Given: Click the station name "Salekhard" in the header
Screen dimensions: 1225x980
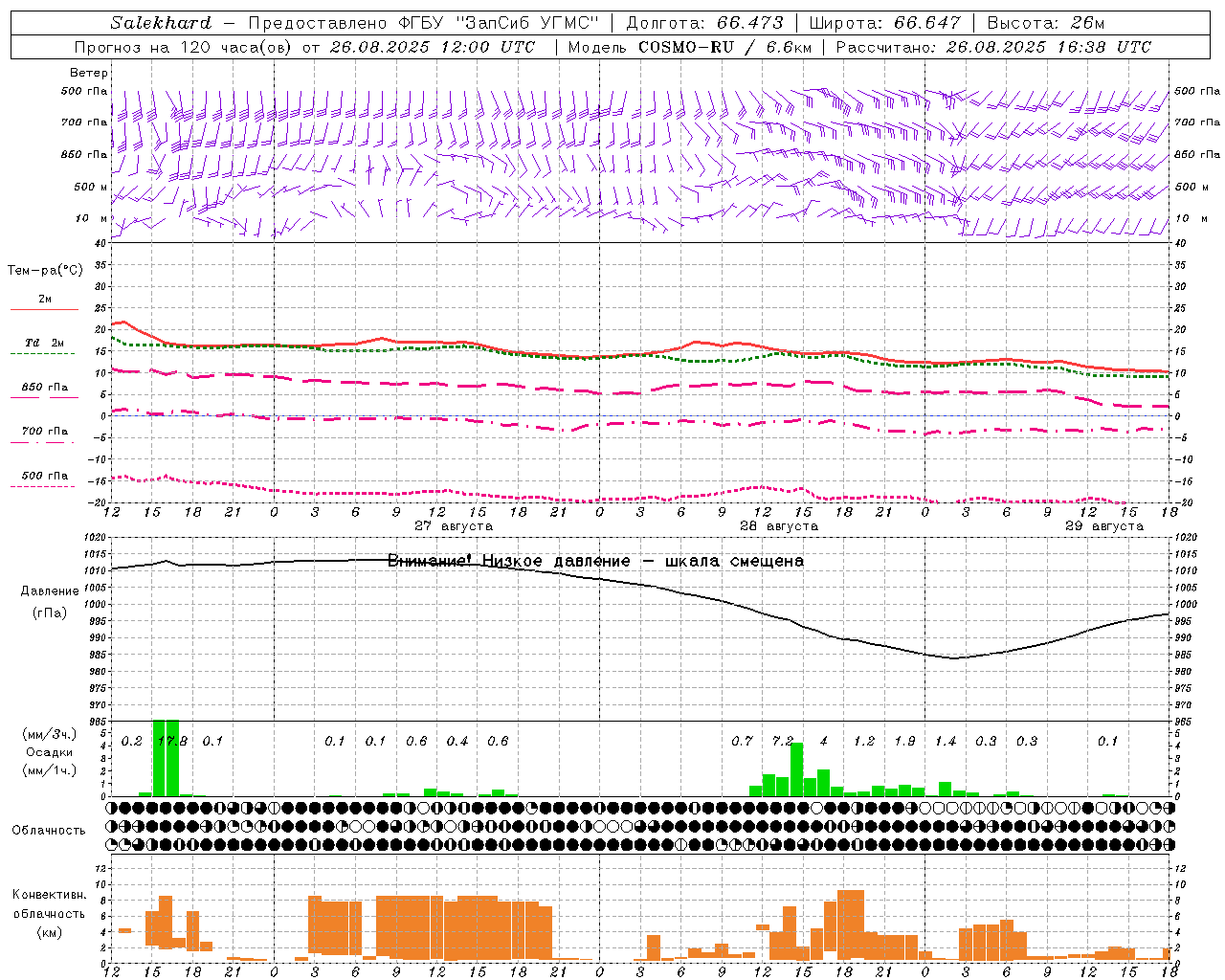Looking at the screenshot, I should click(161, 23).
